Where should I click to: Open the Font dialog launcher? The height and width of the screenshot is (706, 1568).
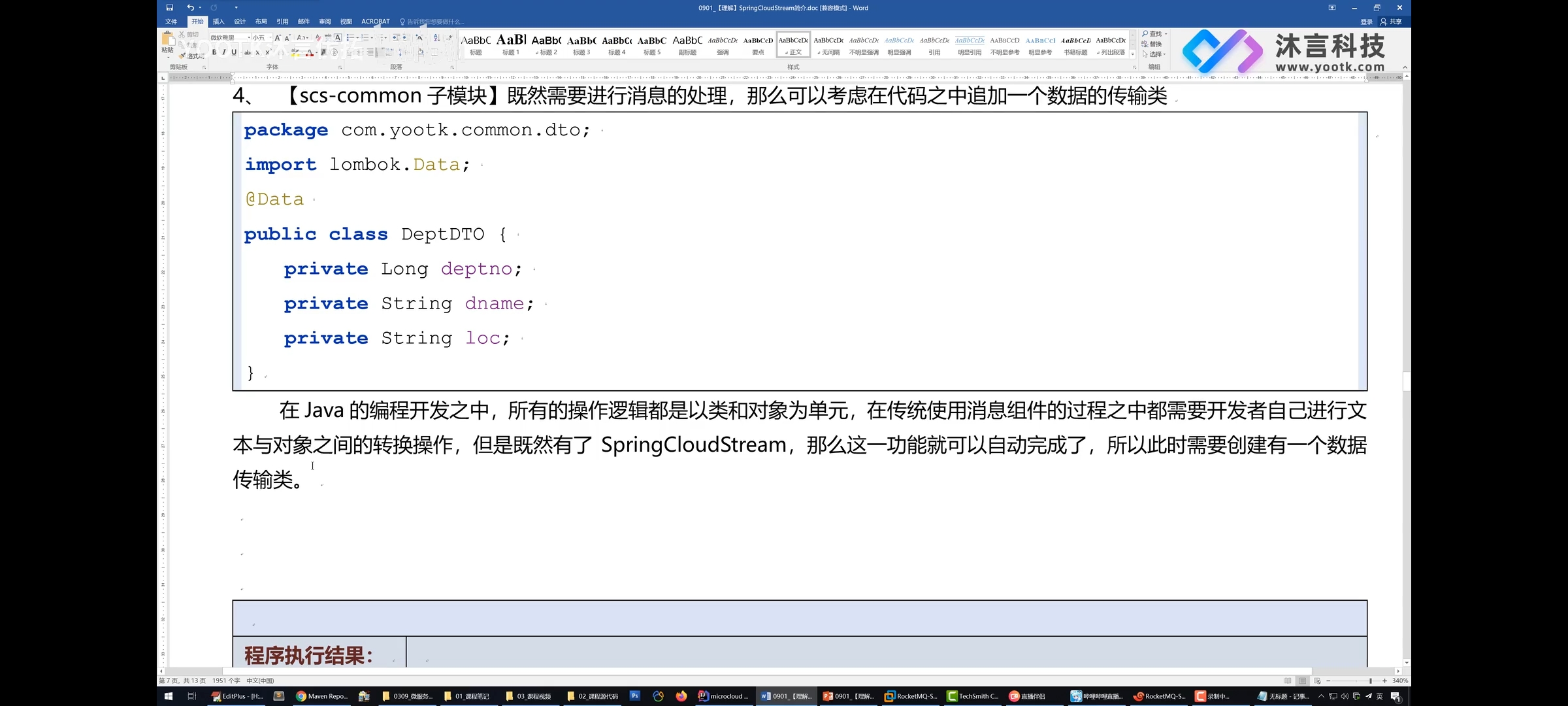click(x=340, y=67)
